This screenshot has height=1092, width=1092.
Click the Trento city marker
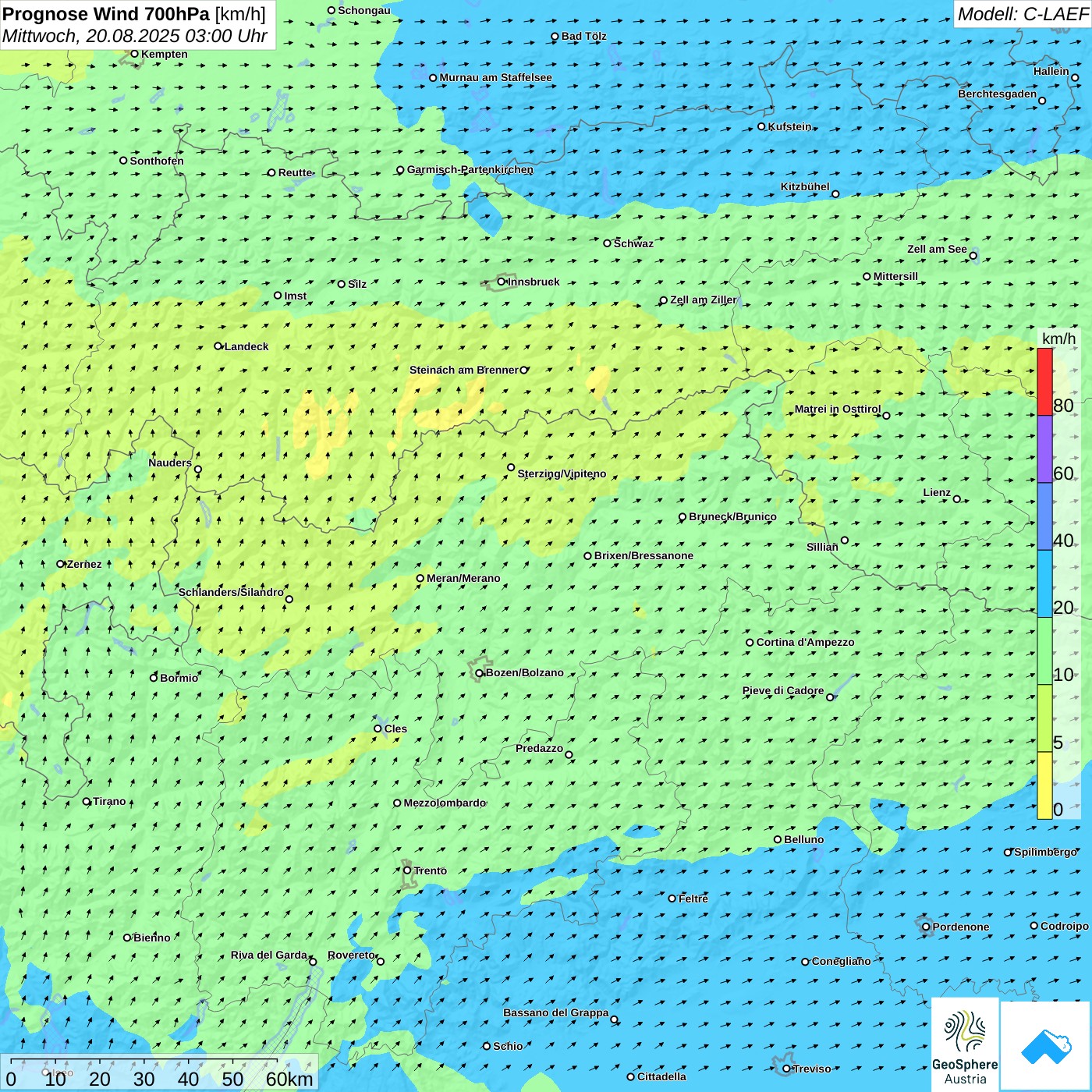(x=407, y=870)
